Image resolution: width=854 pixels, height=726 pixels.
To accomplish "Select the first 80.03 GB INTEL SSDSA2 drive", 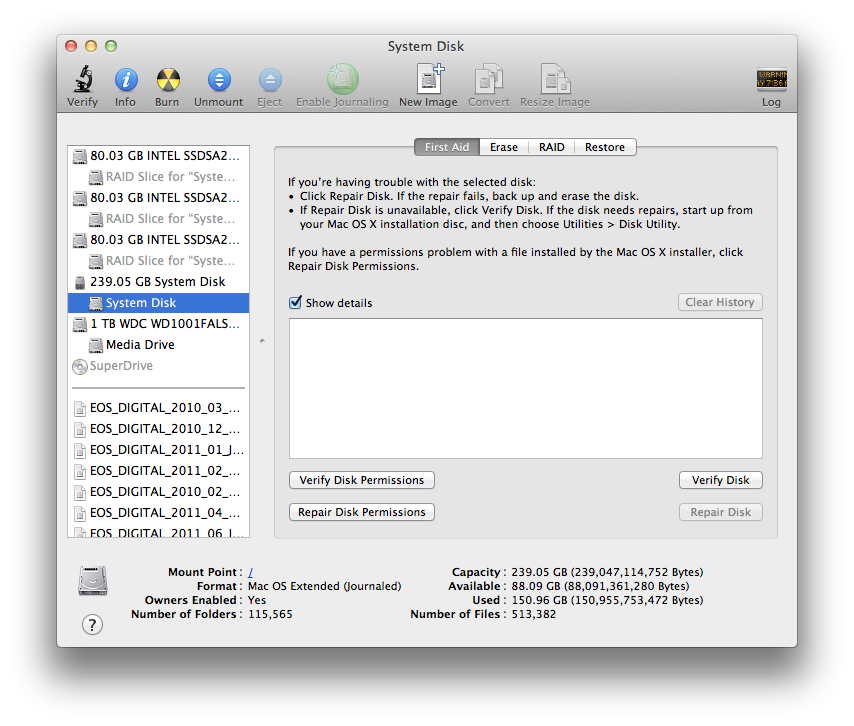I will (158, 156).
